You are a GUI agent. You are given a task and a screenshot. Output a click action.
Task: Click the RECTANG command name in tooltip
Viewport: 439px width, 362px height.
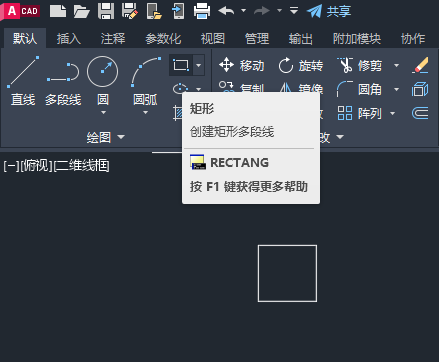[240, 163]
